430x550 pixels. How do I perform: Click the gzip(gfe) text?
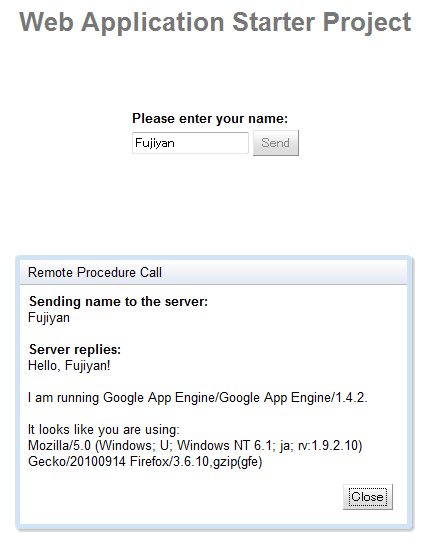coord(238,462)
